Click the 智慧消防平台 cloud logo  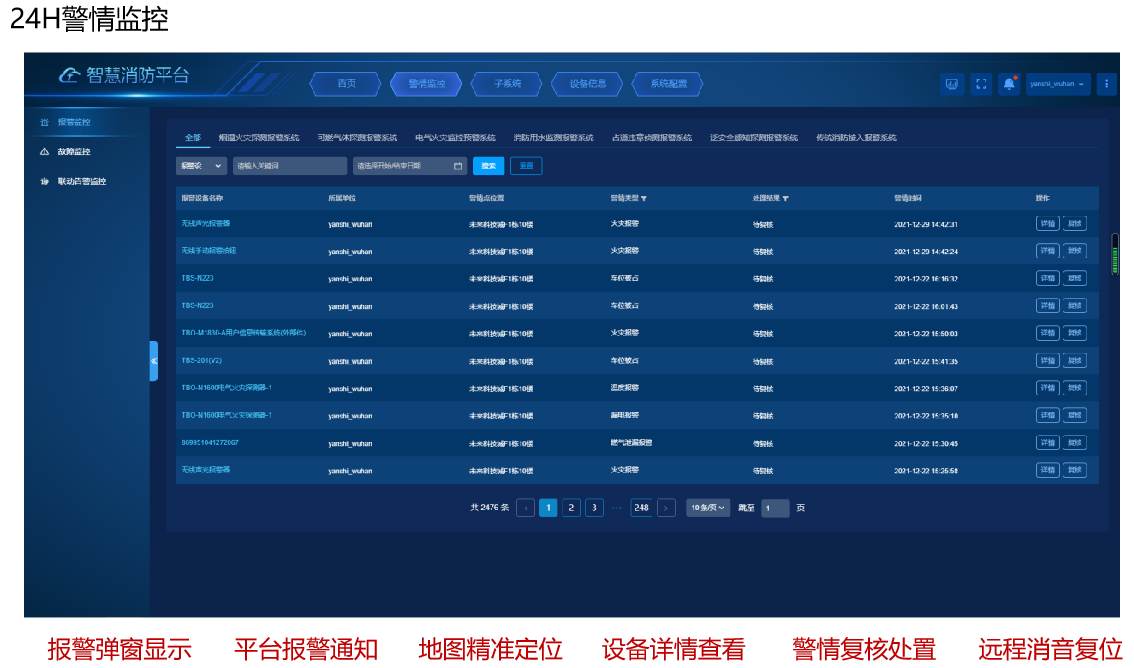(69, 75)
